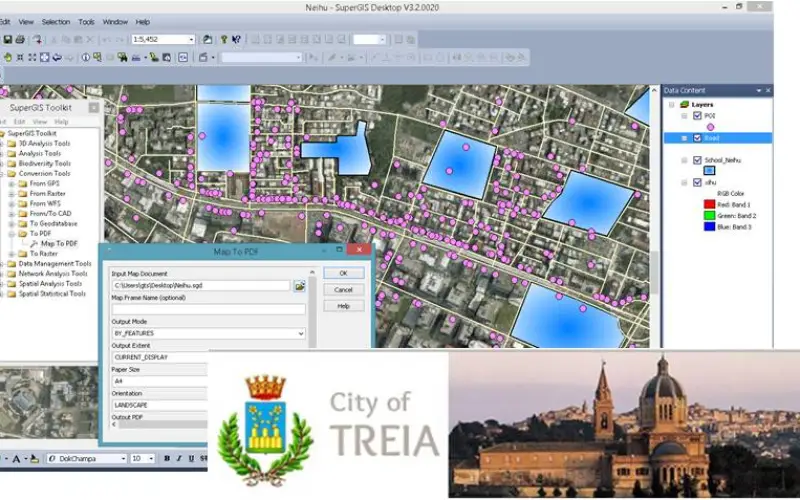The height and width of the screenshot is (500, 800).
Task: Open the SuperGIS Toolkit View menu
Action: (40, 122)
